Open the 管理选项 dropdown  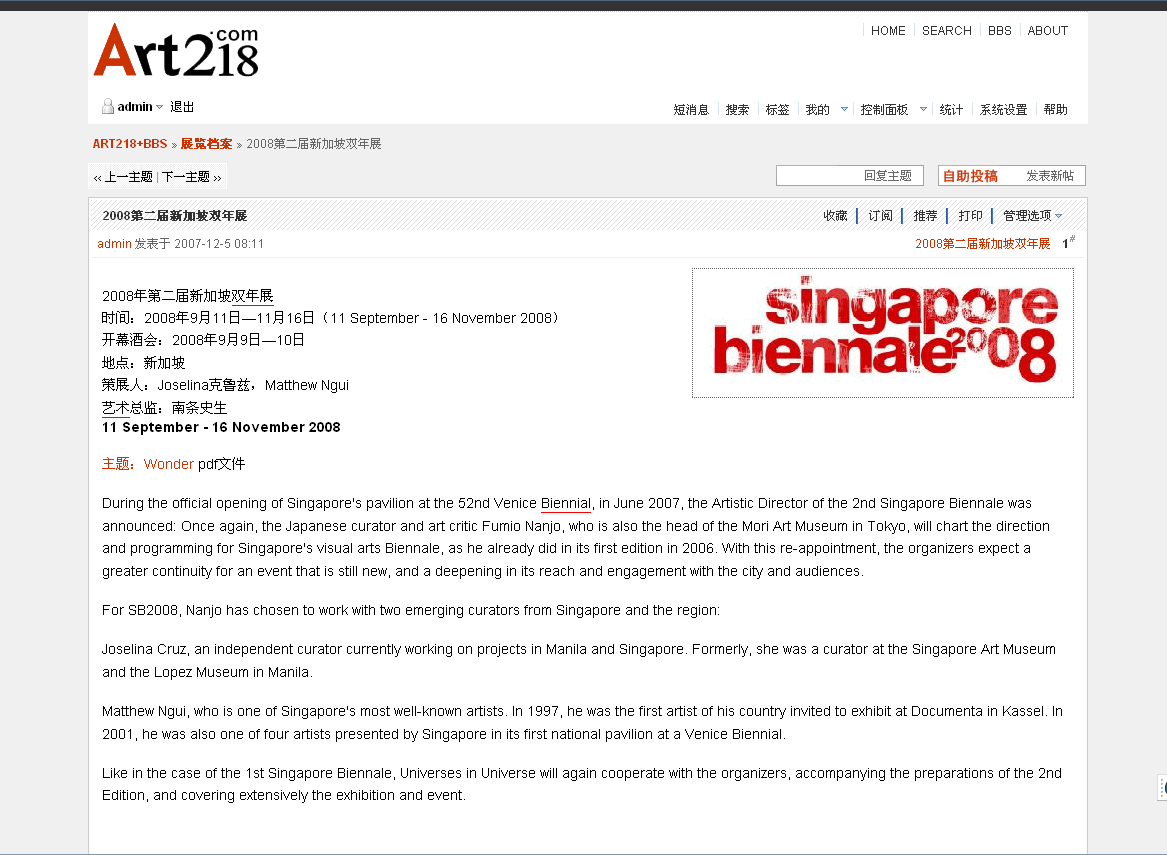[1032, 216]
